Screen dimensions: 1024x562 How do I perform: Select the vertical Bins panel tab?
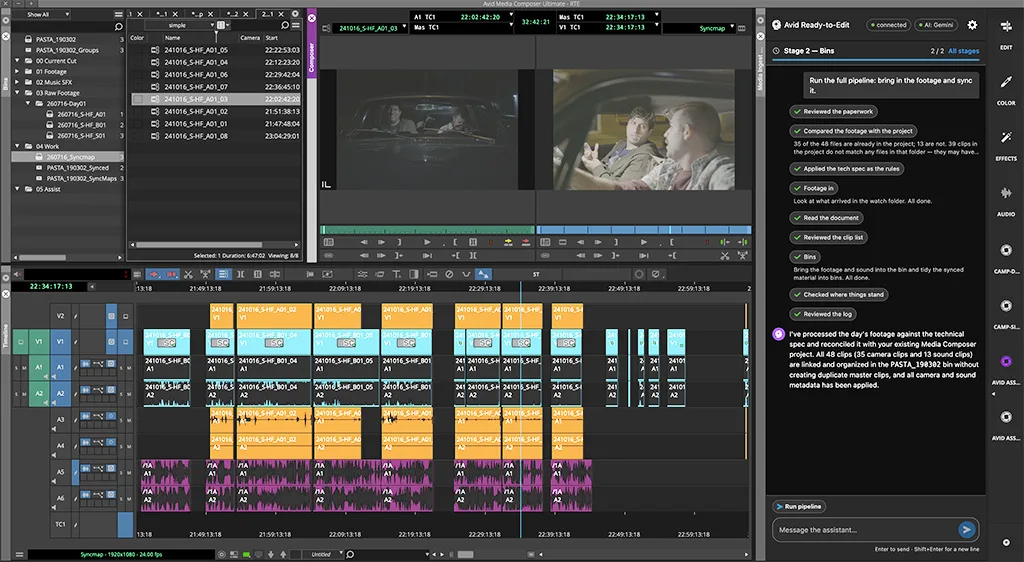click(x=6, y=84)
